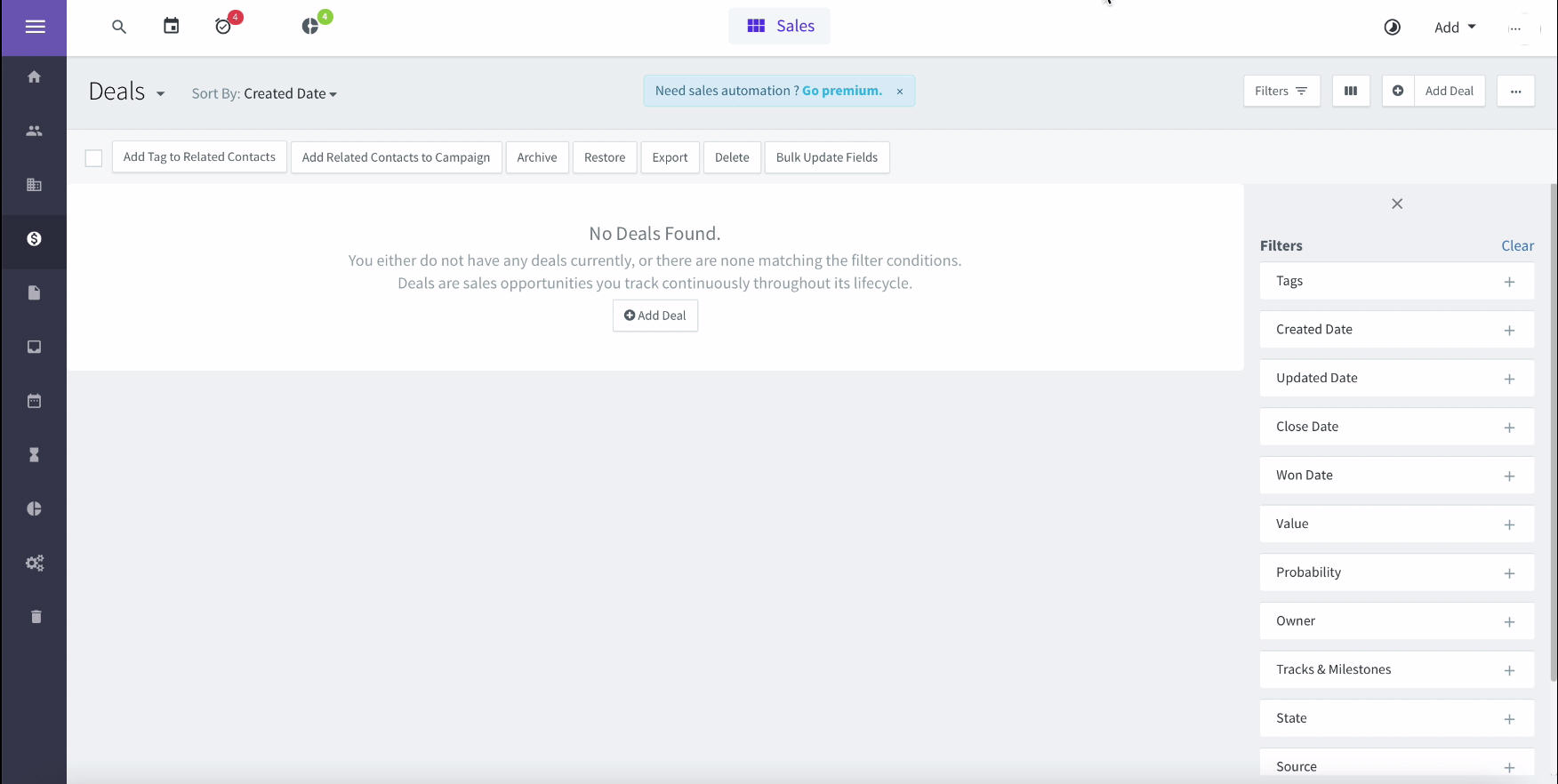Click the Delete button
The height and width of the screenshot is (784, 1558).
click(x=732, y=157)
